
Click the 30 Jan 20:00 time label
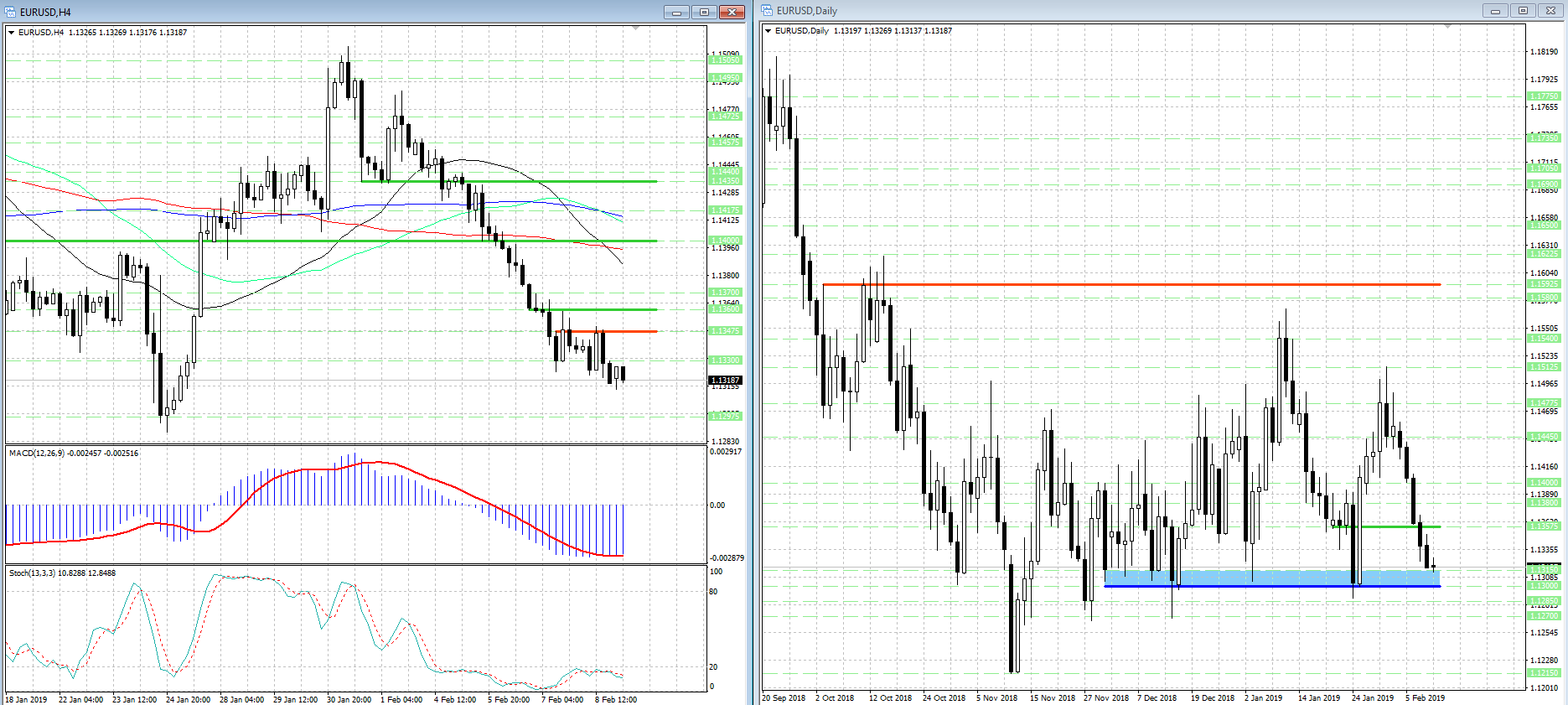click(349, 700)
